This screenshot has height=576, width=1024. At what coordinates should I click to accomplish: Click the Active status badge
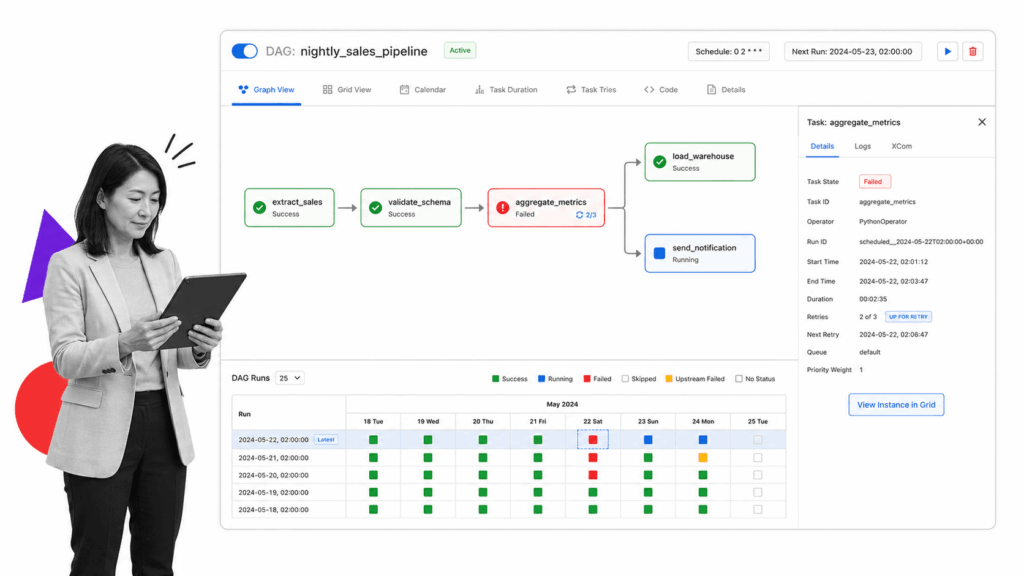click(460, 50)
